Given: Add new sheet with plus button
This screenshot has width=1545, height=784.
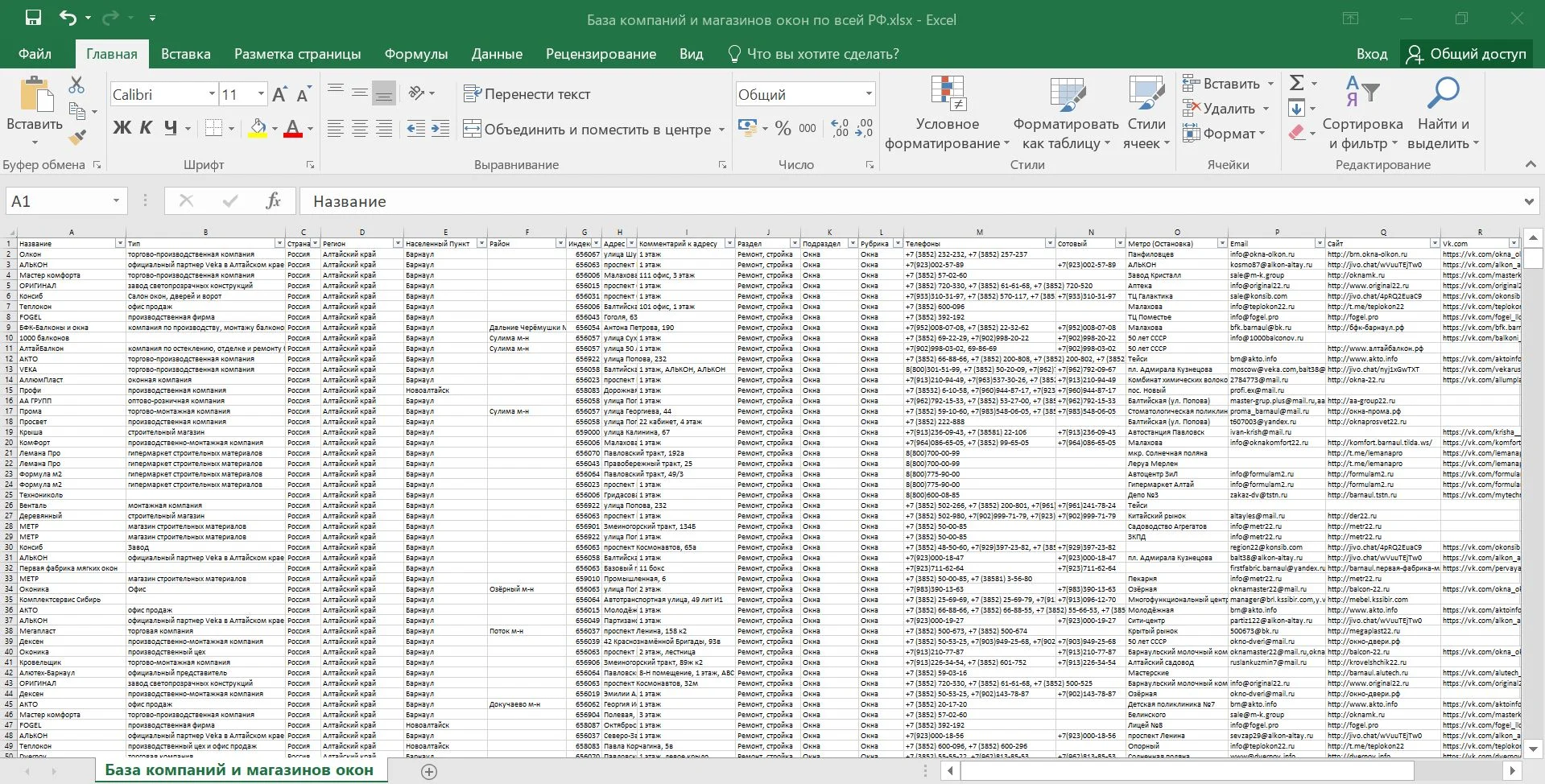Looking at the screenshot, I should click(429, 771).
